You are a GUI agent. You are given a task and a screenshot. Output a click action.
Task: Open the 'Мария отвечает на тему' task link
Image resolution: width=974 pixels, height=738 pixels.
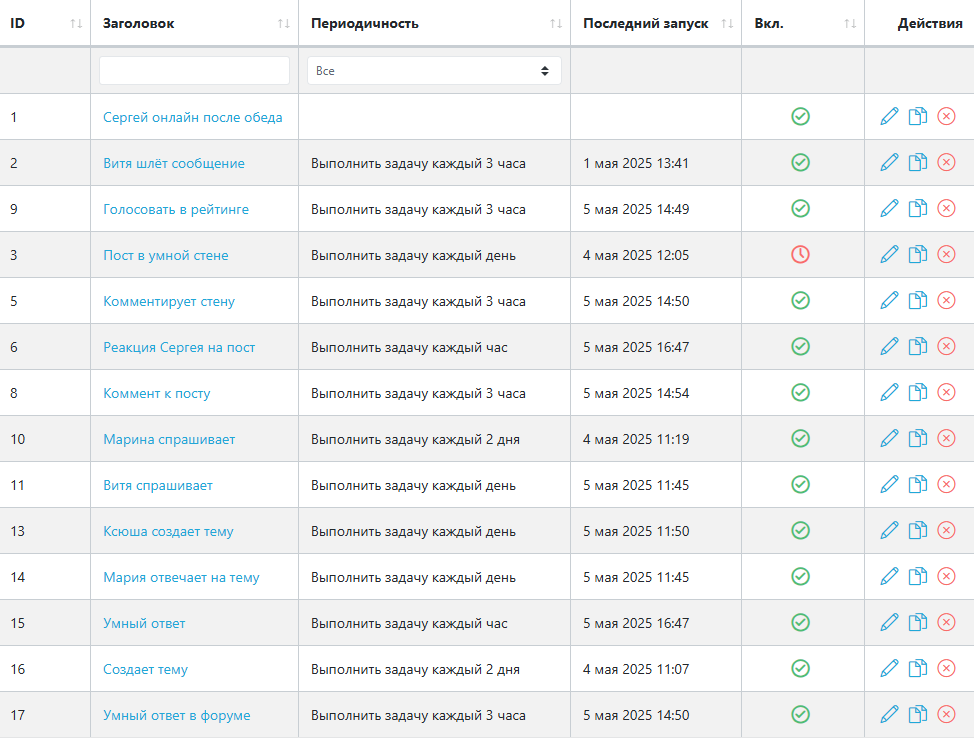pyautogui.click(x=181, y=577)
